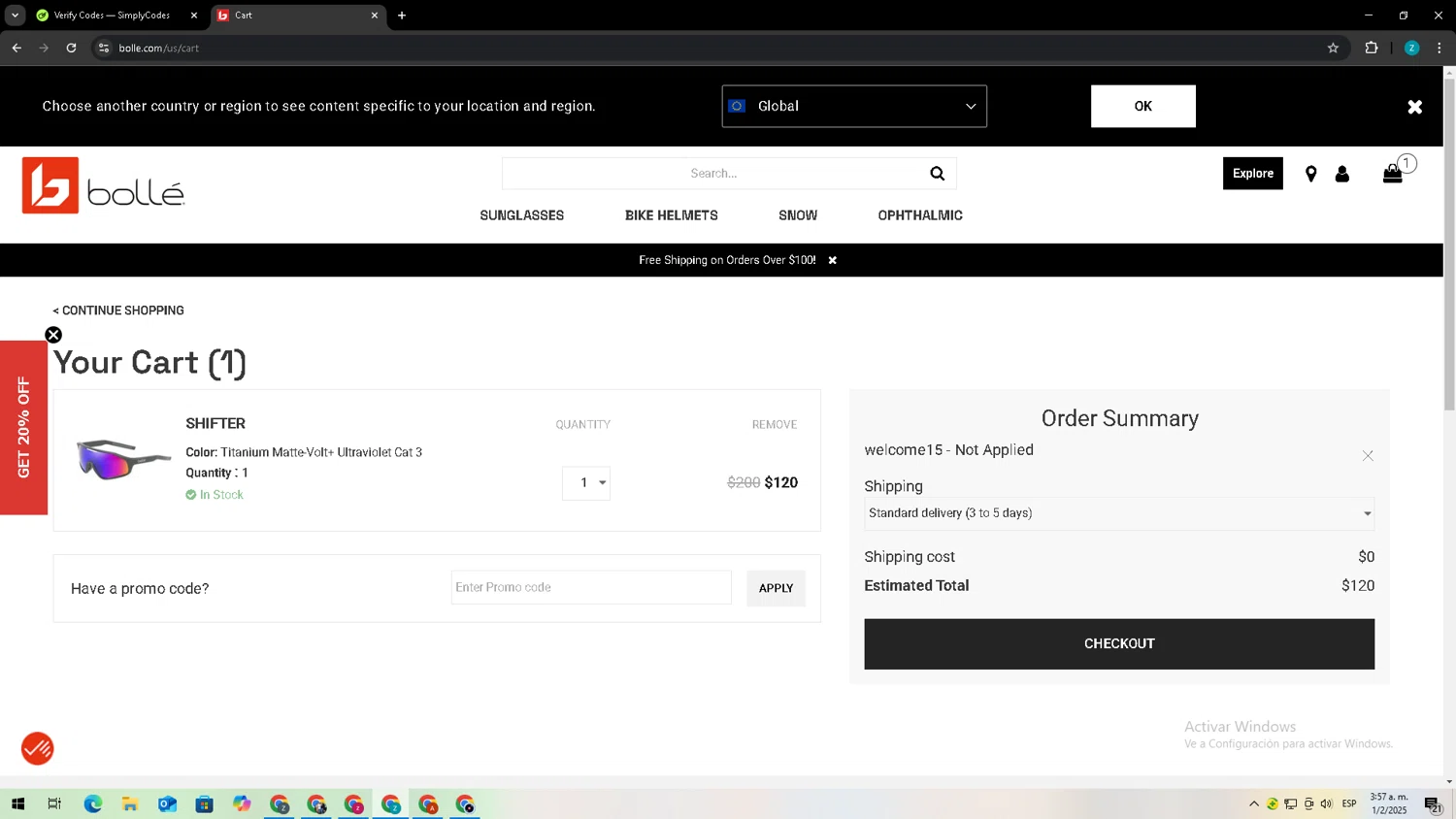
Task: Close the country selection banner
Action: point(1414,107)
